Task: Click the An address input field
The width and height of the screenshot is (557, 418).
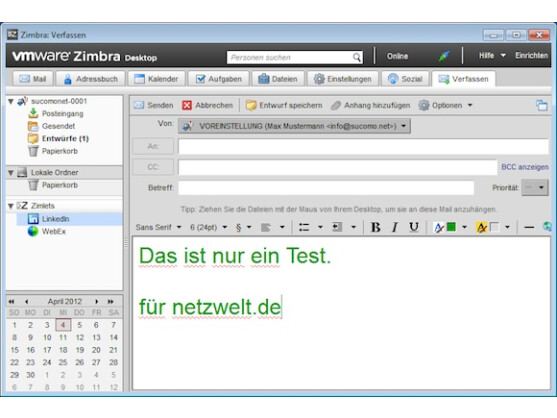Action: click(x=363, y=146)
